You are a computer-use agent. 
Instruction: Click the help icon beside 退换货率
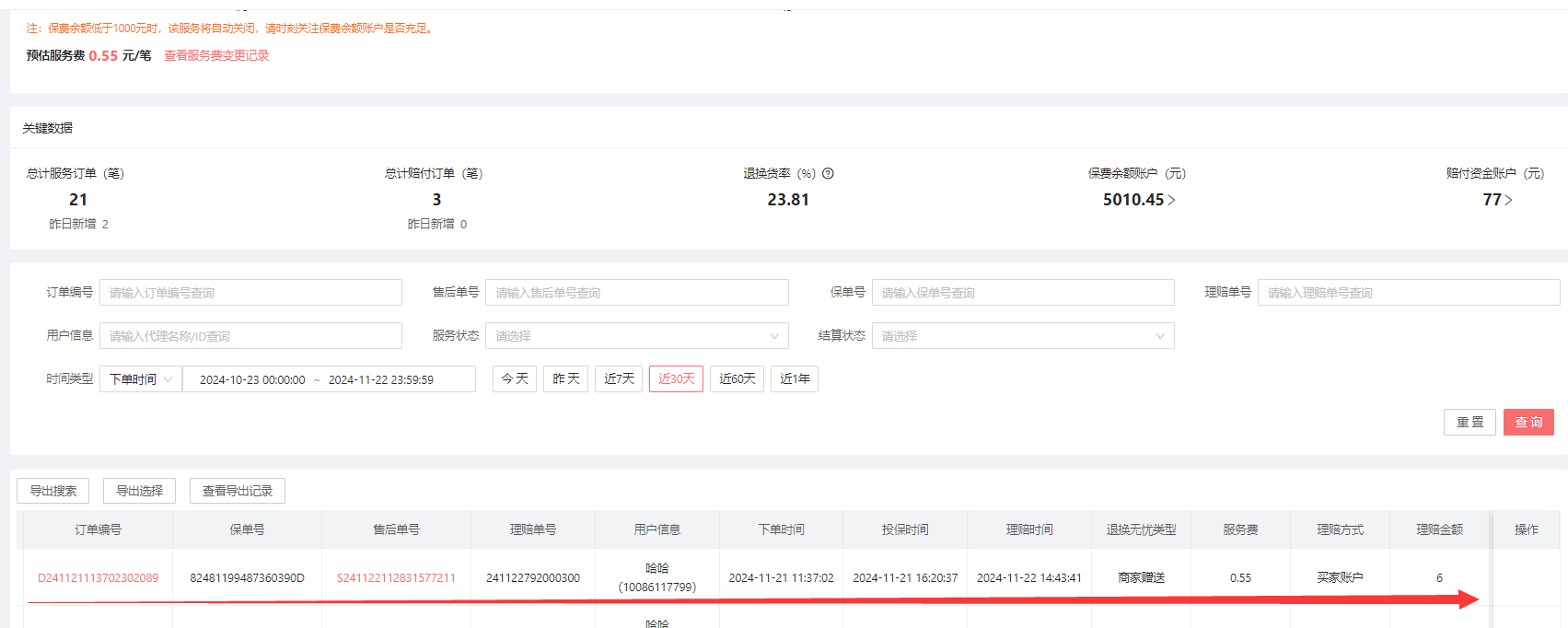pyautogui.click(x=828, y=173)
